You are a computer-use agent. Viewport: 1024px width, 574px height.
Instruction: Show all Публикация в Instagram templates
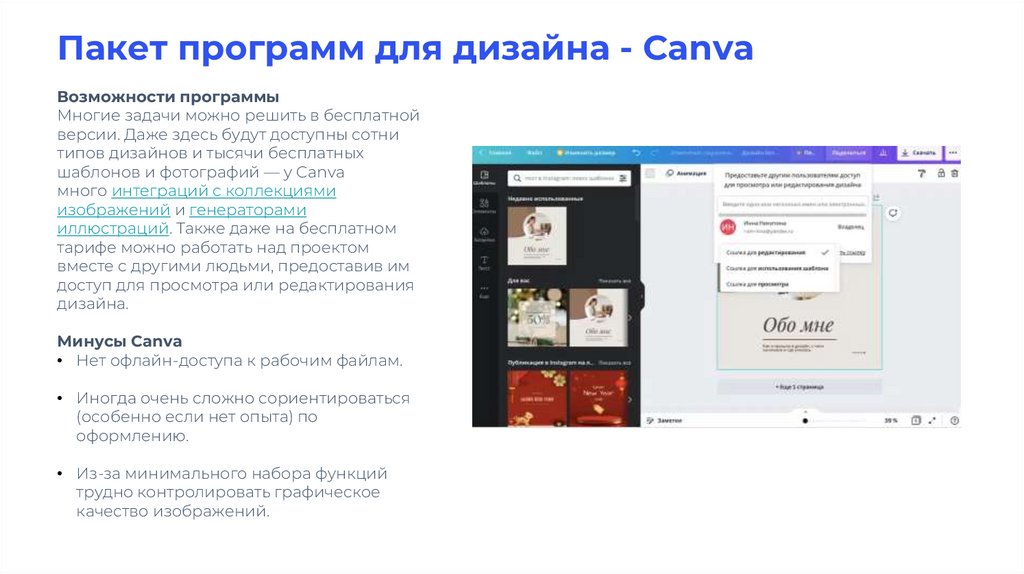[x=615, y=362]
